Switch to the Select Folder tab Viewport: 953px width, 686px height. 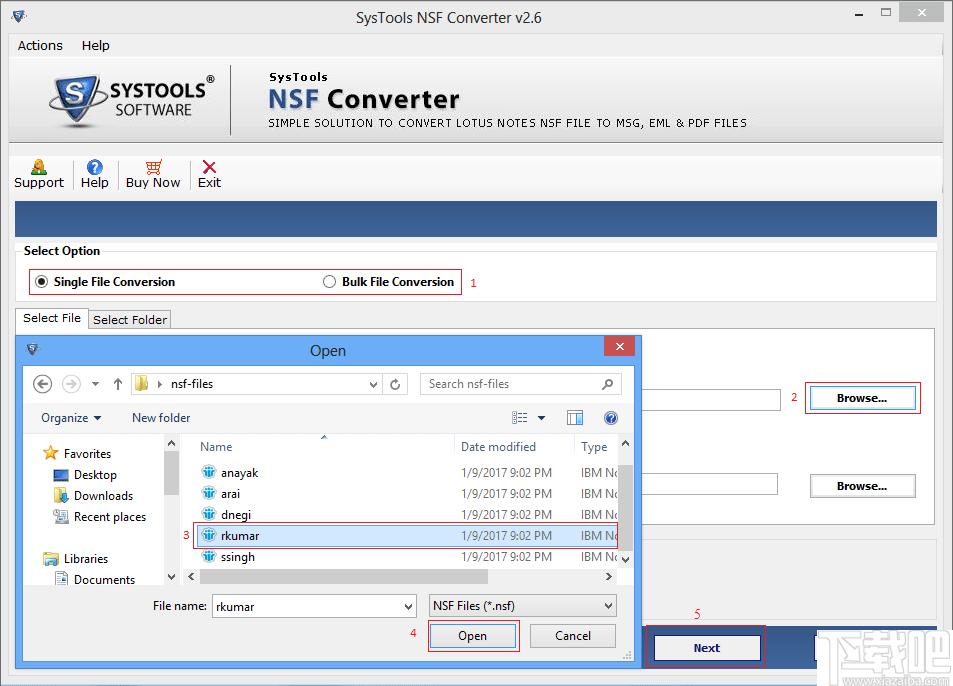click(x=129, y=320)
